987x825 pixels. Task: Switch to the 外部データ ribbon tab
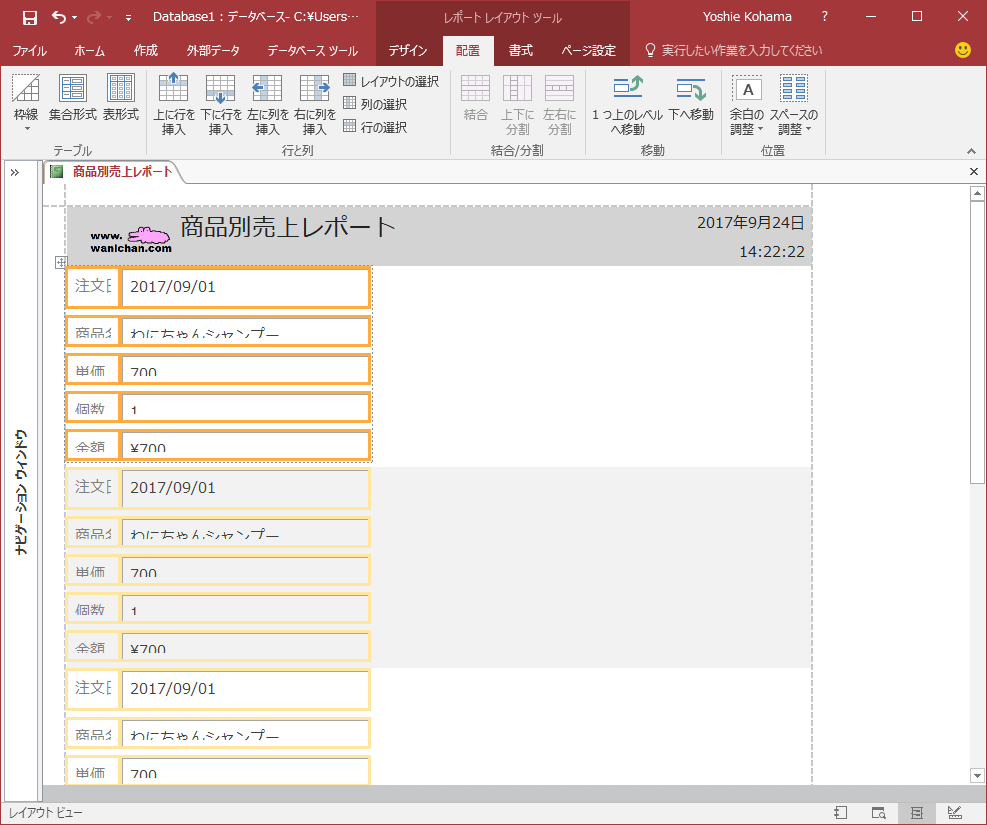coord(213,50)
